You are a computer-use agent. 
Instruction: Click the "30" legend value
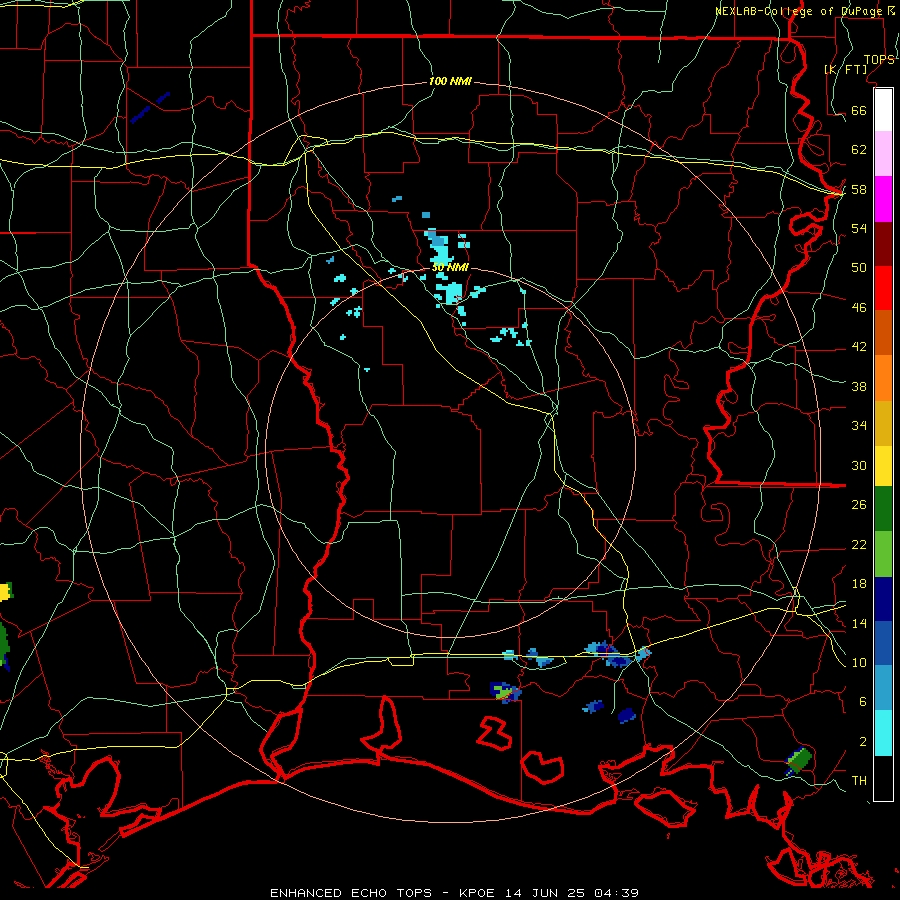pyautogui.click(x=859, y=465)
